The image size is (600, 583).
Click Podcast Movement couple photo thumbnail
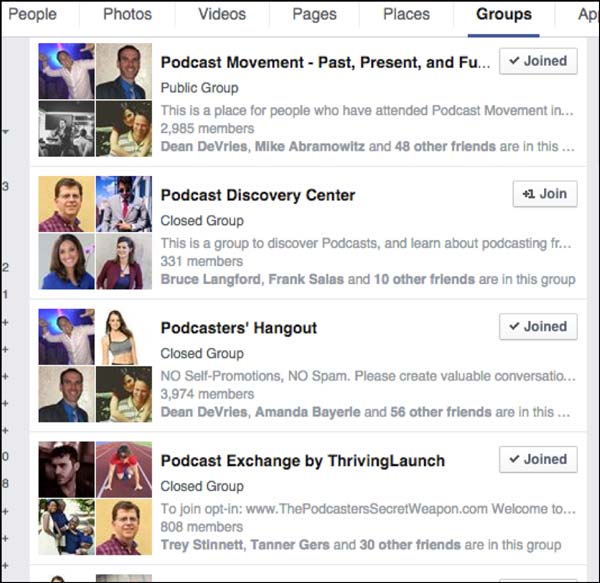pyautogui.click(x=124, y=129)
